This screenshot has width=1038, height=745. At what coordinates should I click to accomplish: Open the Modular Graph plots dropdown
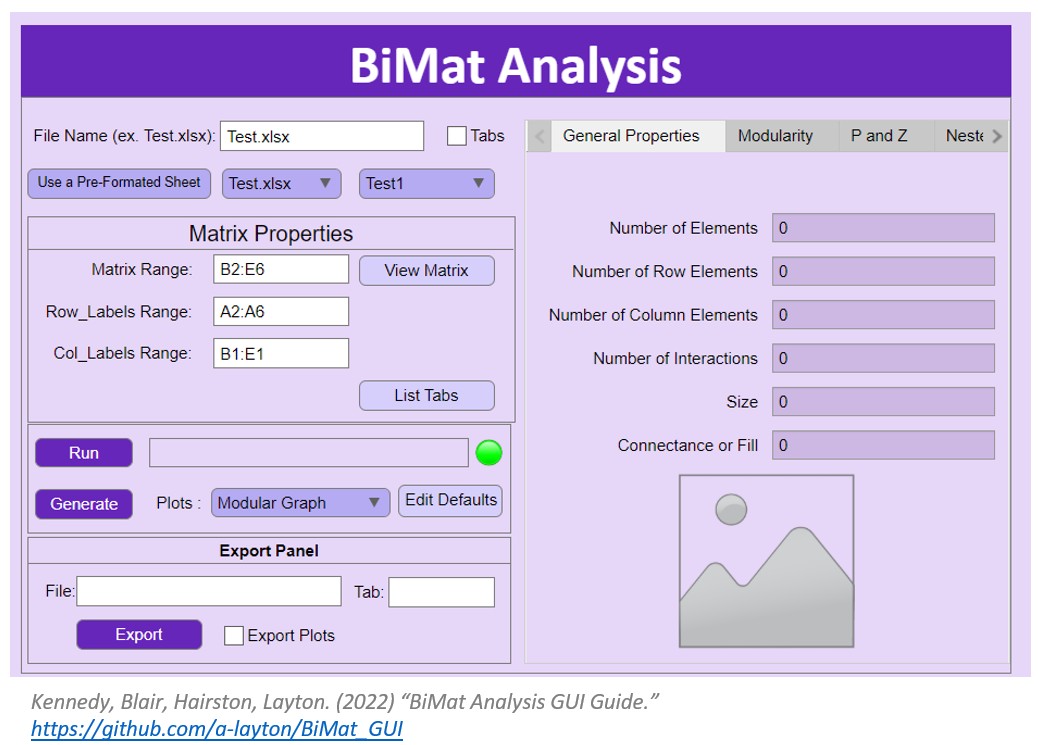300,503
